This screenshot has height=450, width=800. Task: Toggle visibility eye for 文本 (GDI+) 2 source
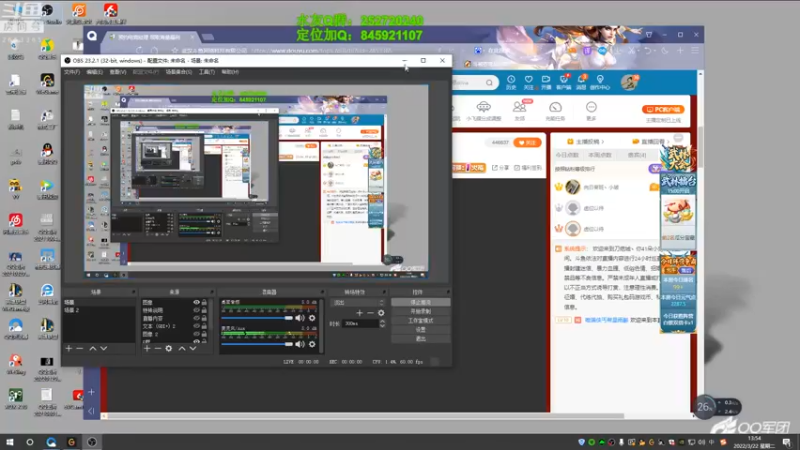tap(196, 326)
